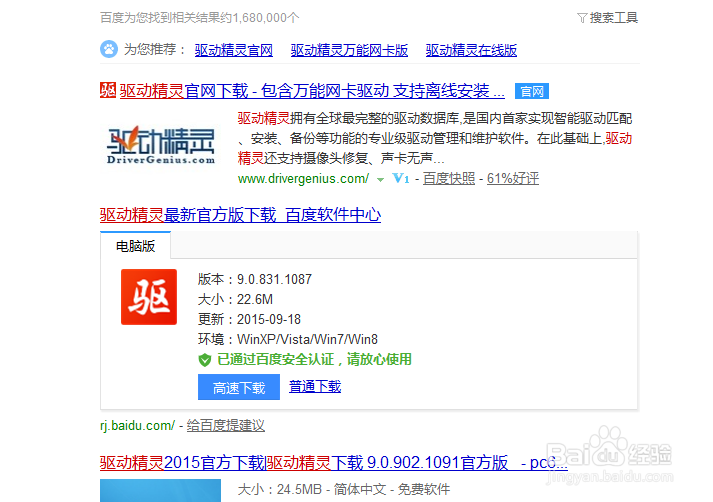Open the rj.baidu.com/ green URL
713x502 pixels.
137,426
